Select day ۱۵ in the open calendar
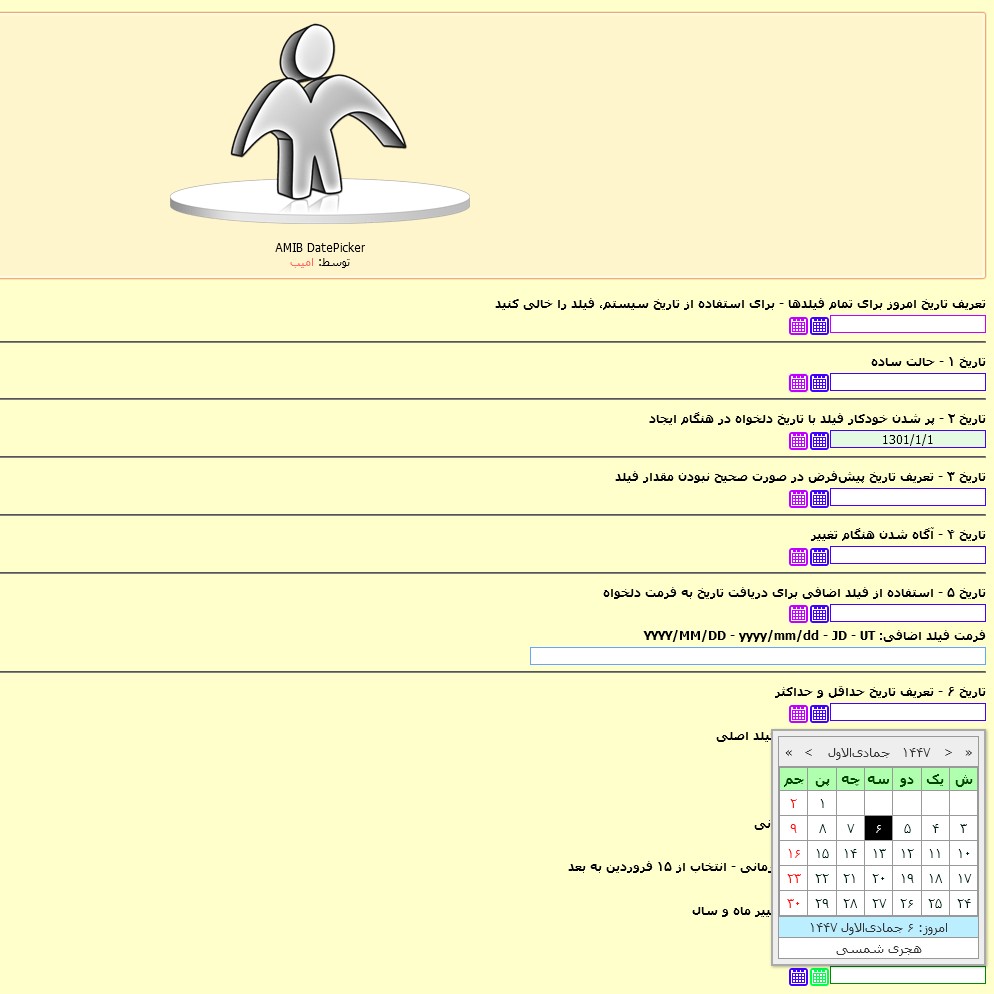Image resolution: width=994 pixels, height=994 pixels. pyautogui.click(x=822, y=853)
